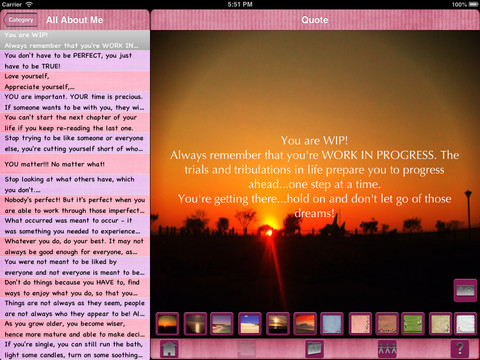The width and height of the screenshot is (480, 360).
Task: Select quote 'Stop looking at what others have'
Action: pyautogui.click(x=75, y=185)
